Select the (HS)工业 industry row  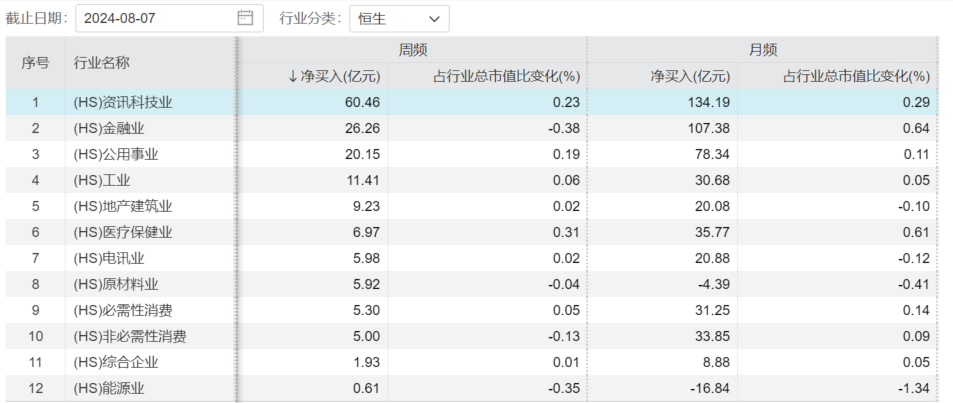(x=102, y=180)
